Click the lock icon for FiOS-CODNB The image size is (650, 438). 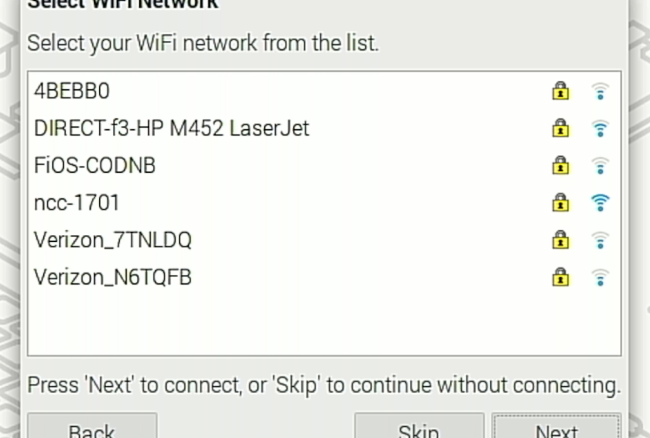(560, 165)
